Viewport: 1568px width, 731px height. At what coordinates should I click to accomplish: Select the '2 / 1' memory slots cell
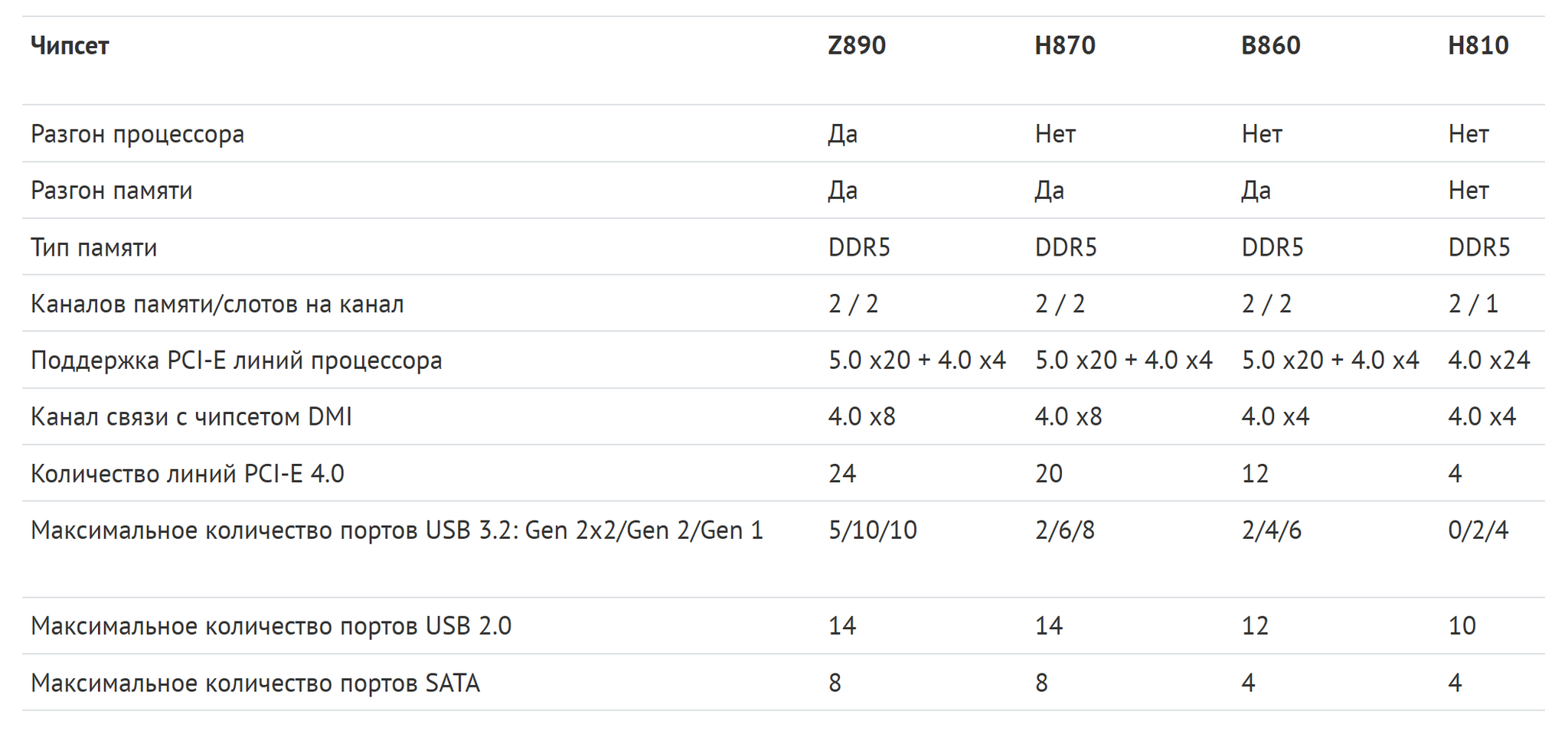pyautogui.click(x=1472, y=304)
